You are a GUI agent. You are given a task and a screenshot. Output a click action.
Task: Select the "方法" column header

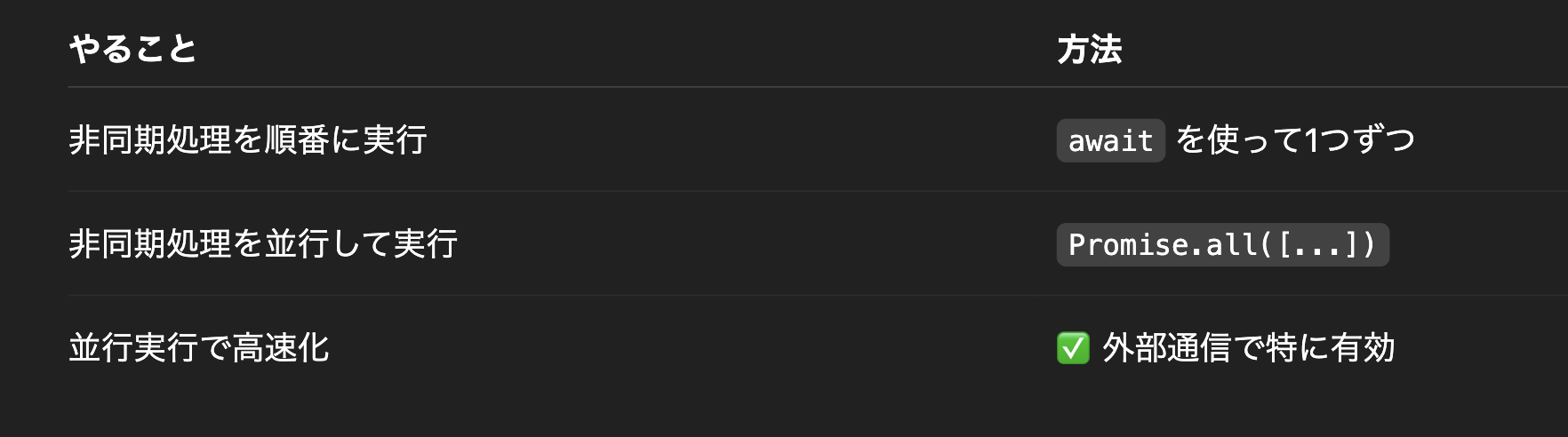pyautogui.click(x=1089, y=49)
